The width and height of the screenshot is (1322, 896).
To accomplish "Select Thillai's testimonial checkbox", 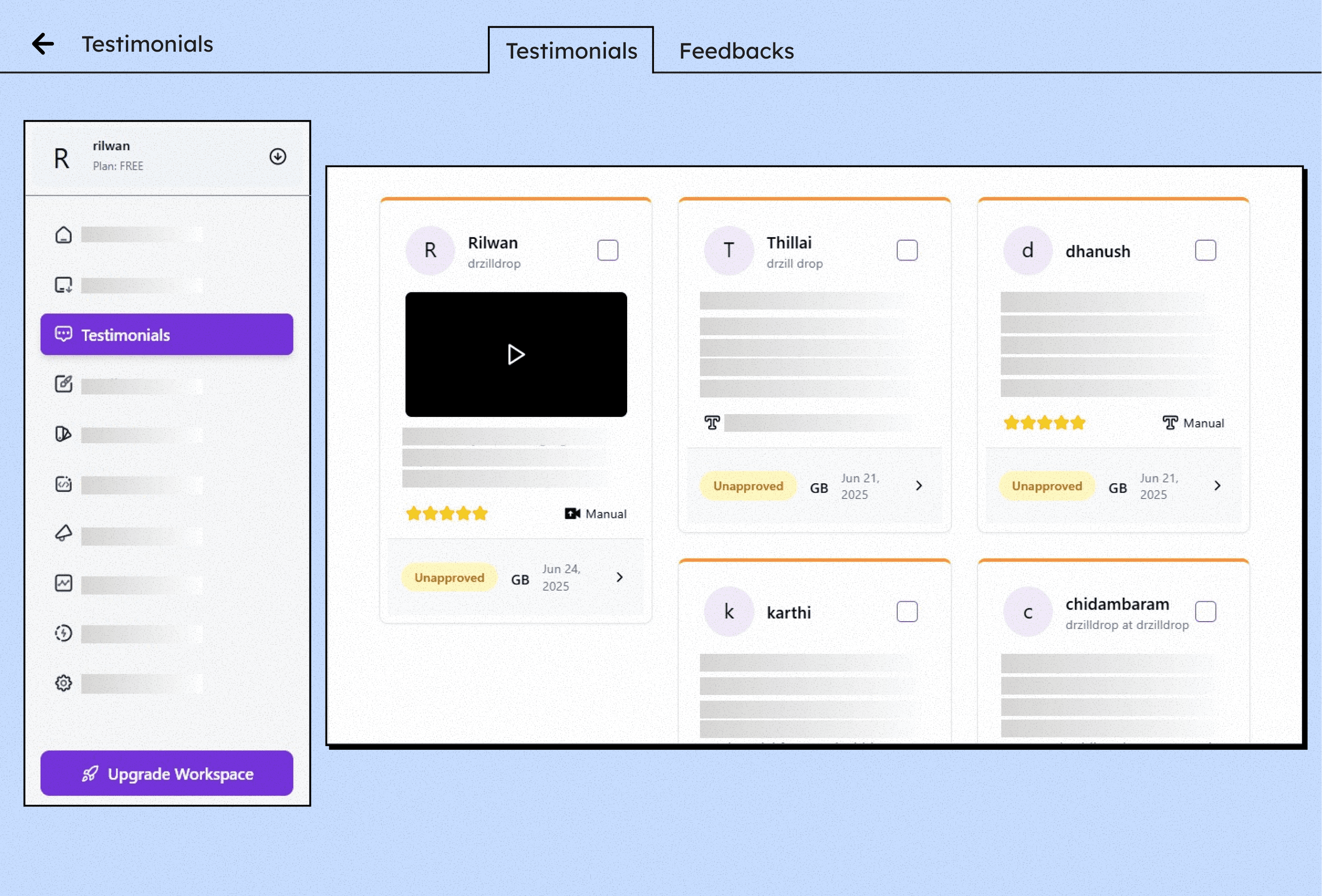I will [907, 250].
